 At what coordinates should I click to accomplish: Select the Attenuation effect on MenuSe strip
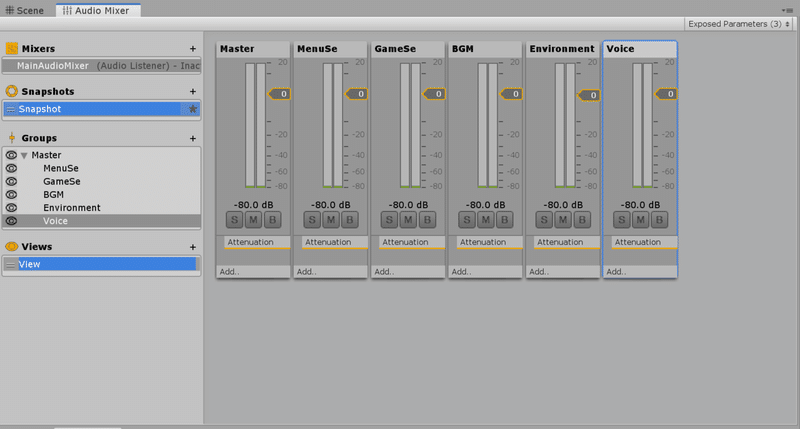(335, 242)
